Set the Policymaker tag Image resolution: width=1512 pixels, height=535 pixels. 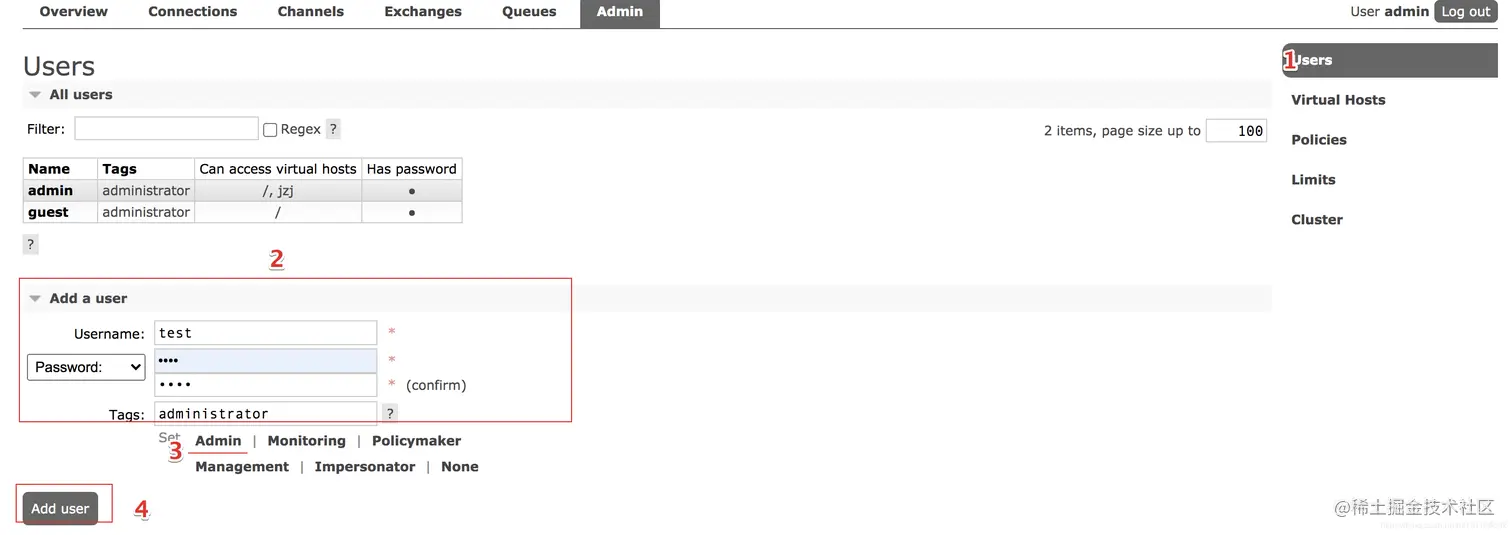tap(416, 441)
